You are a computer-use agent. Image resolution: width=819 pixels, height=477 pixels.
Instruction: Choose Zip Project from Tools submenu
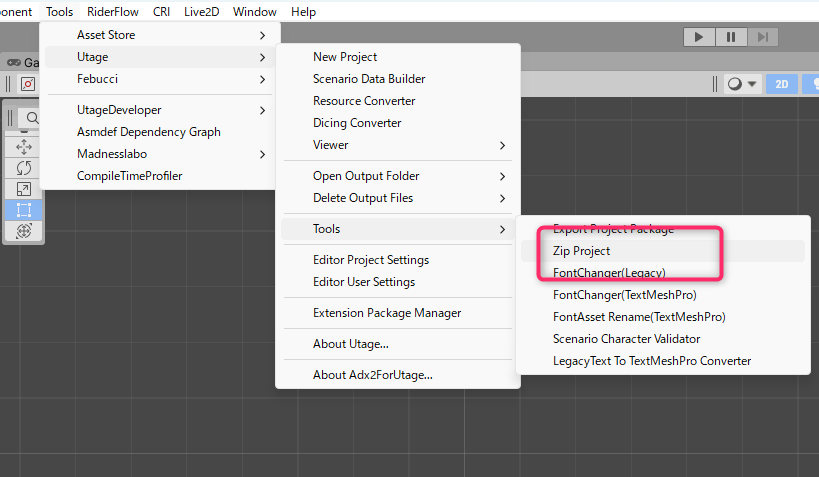pyautogui.click(x=582, y=251)
